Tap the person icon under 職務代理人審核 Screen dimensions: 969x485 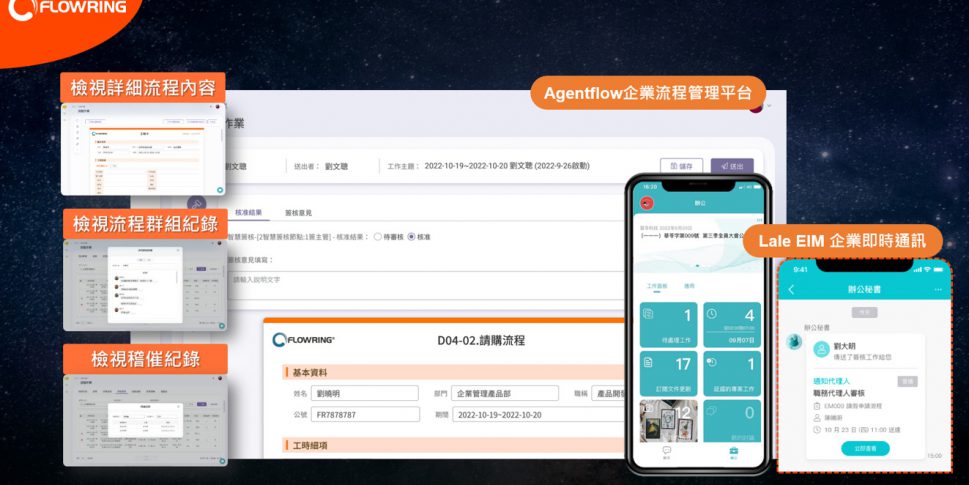[x=817, y=418]
